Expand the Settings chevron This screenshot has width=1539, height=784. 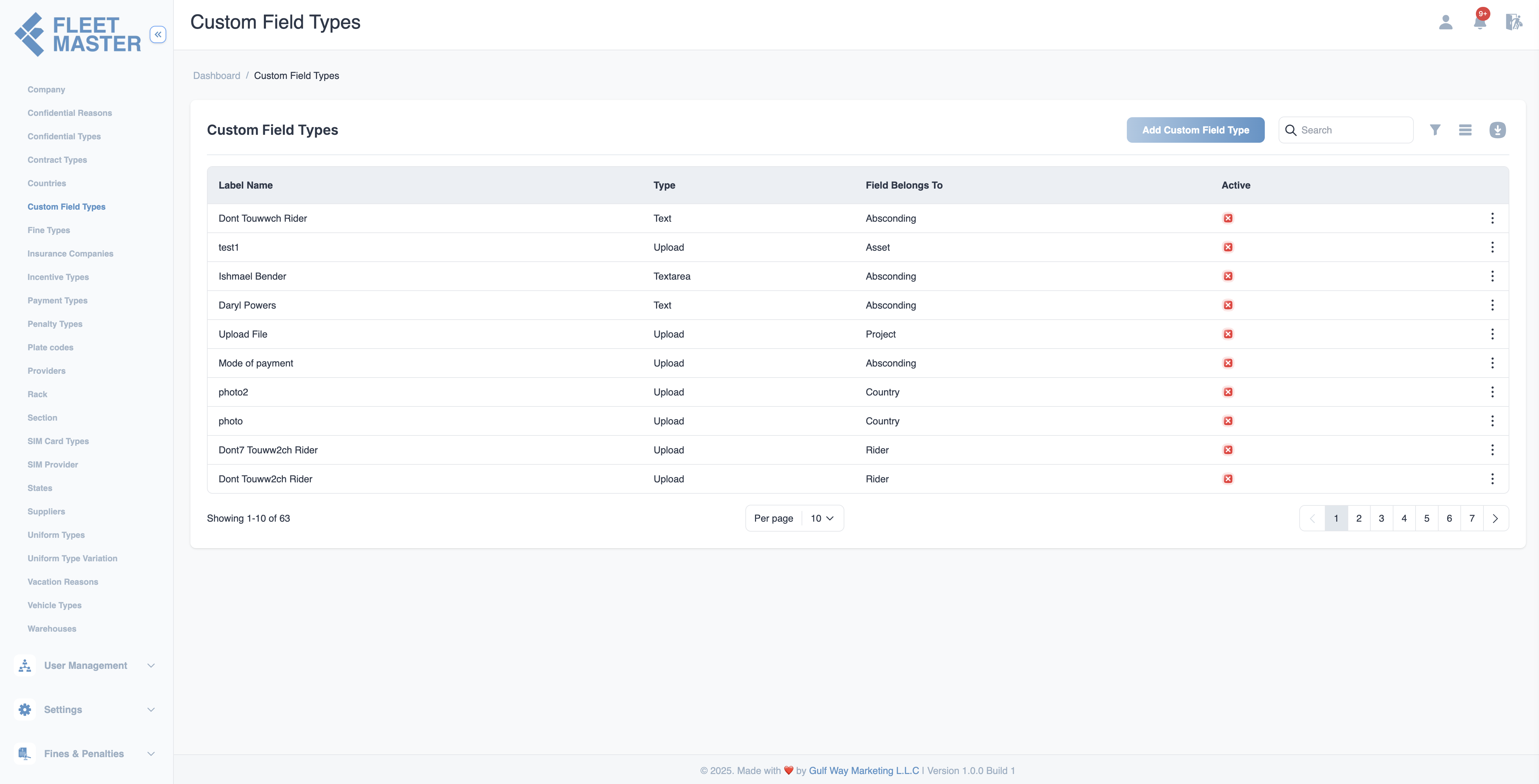coord(151,710)
